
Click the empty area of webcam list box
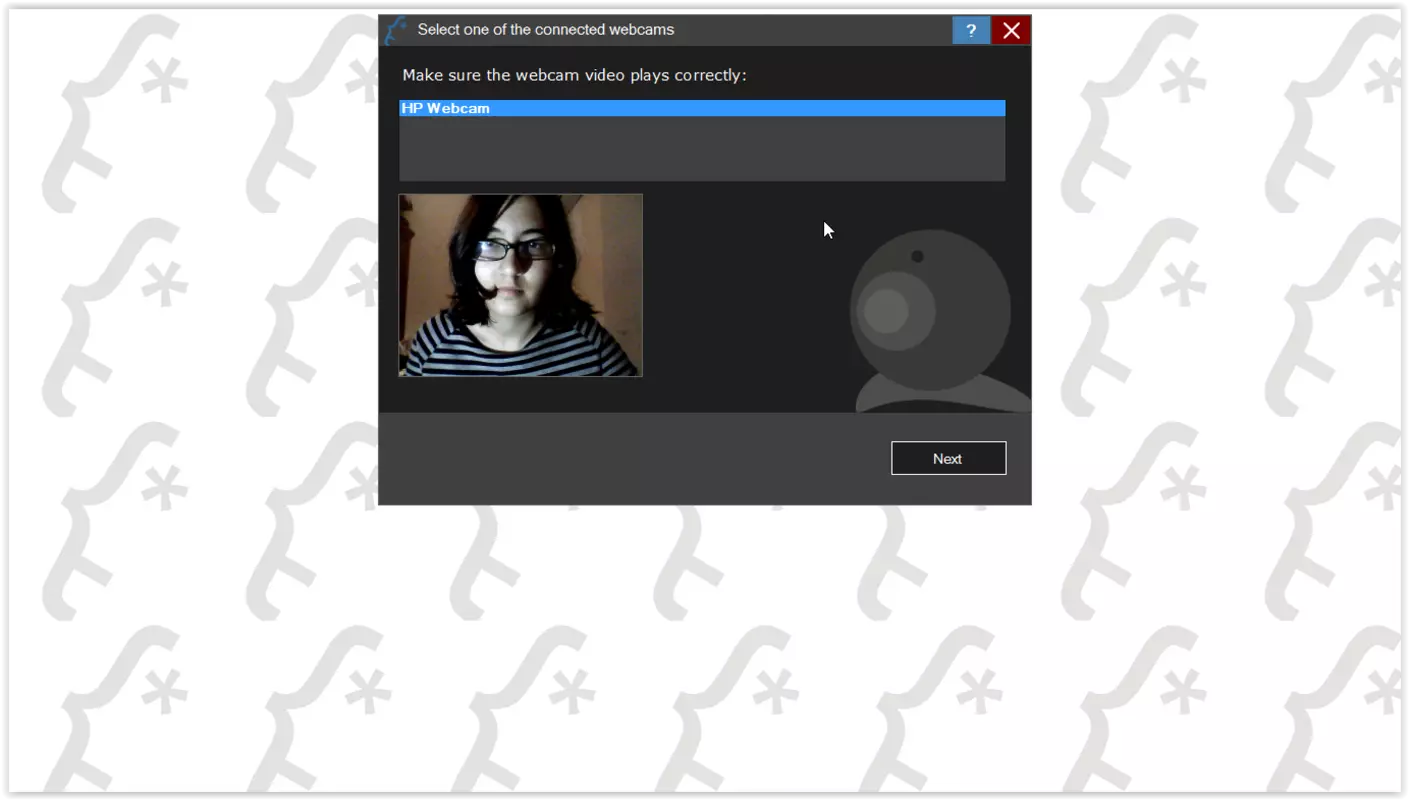coord(702,149)
